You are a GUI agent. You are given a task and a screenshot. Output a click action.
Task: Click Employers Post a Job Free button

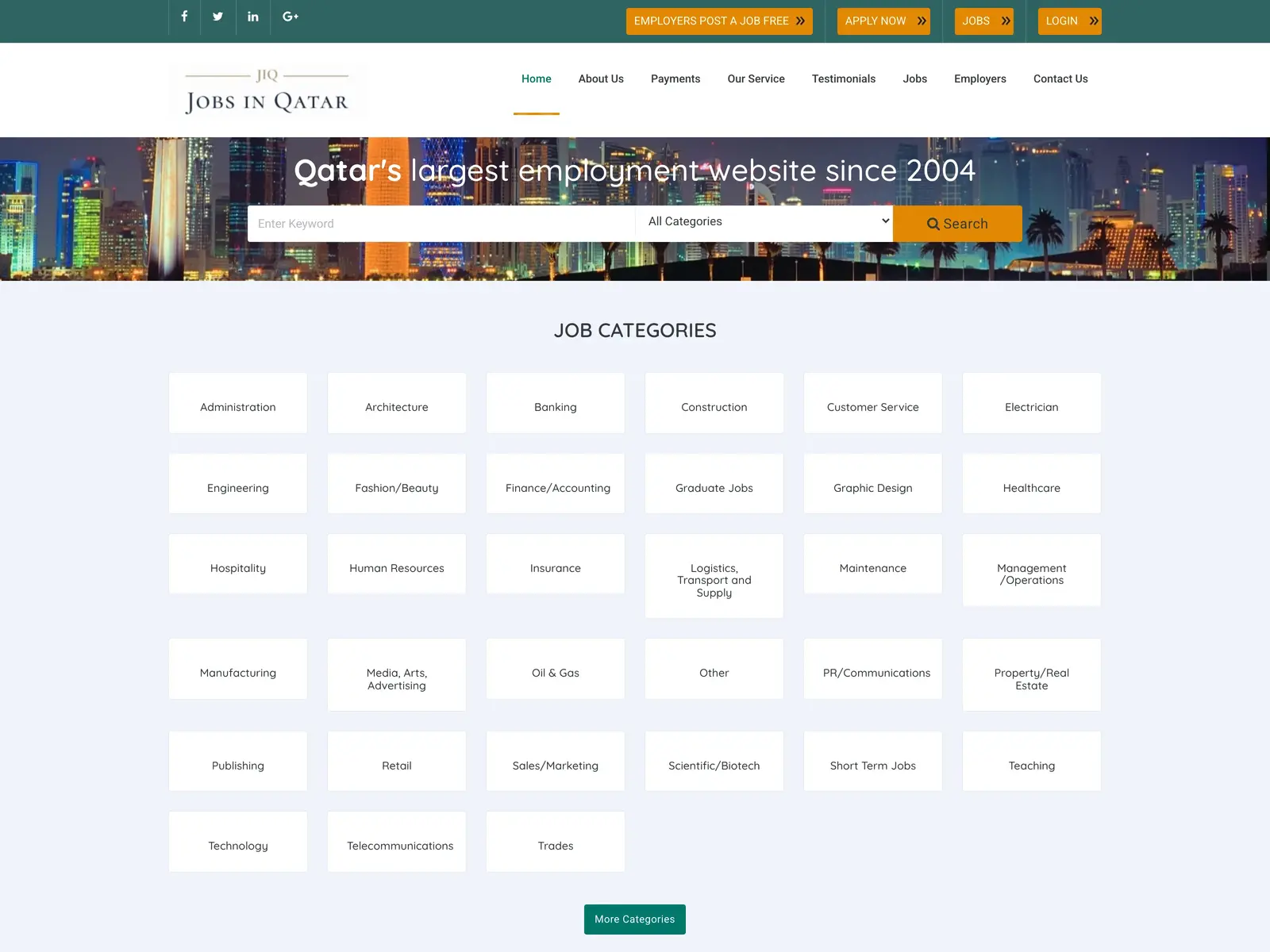point(719,21)
